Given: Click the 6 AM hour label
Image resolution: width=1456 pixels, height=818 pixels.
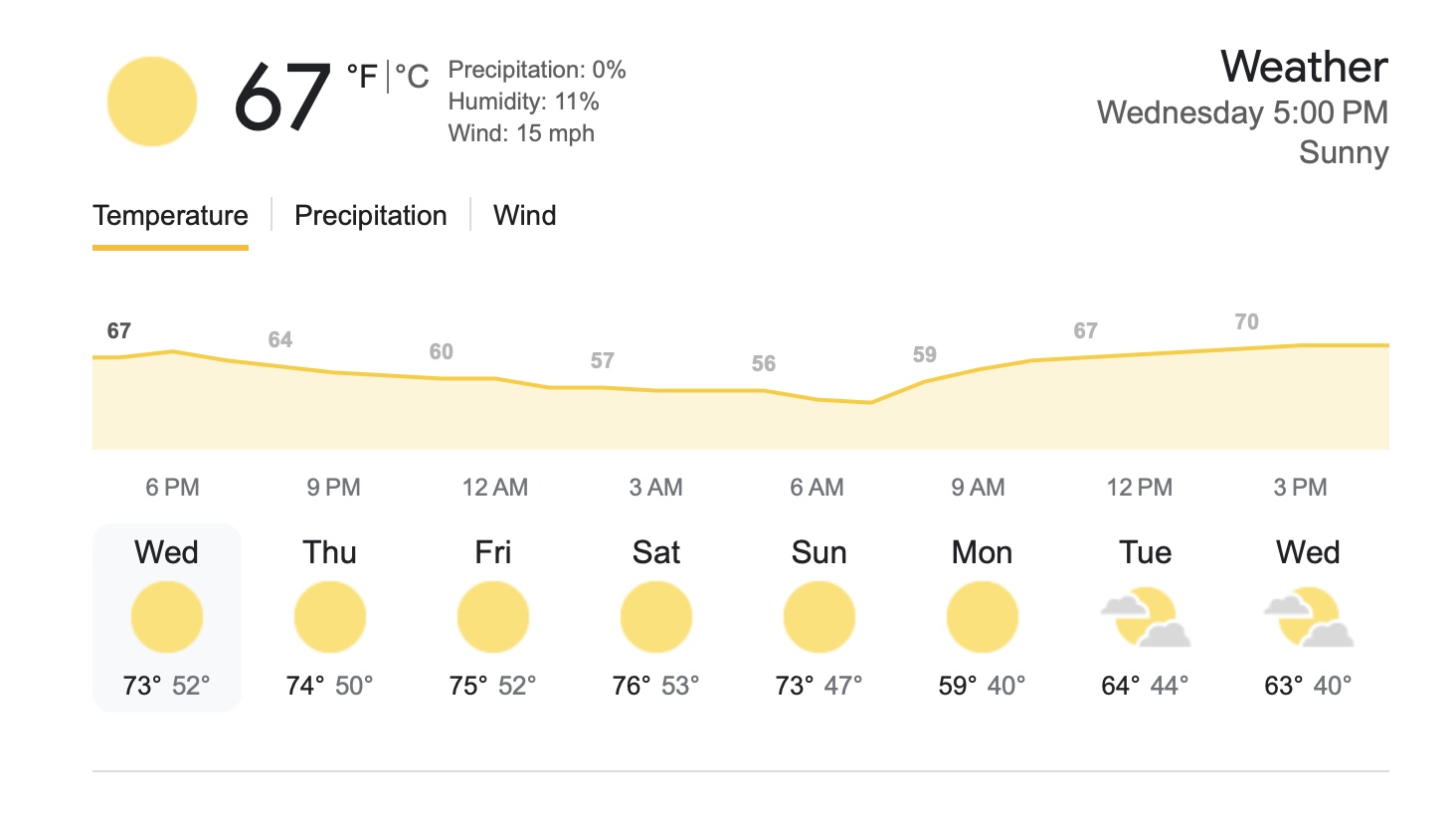Looking at the screenshot, I should click(817, 488).
